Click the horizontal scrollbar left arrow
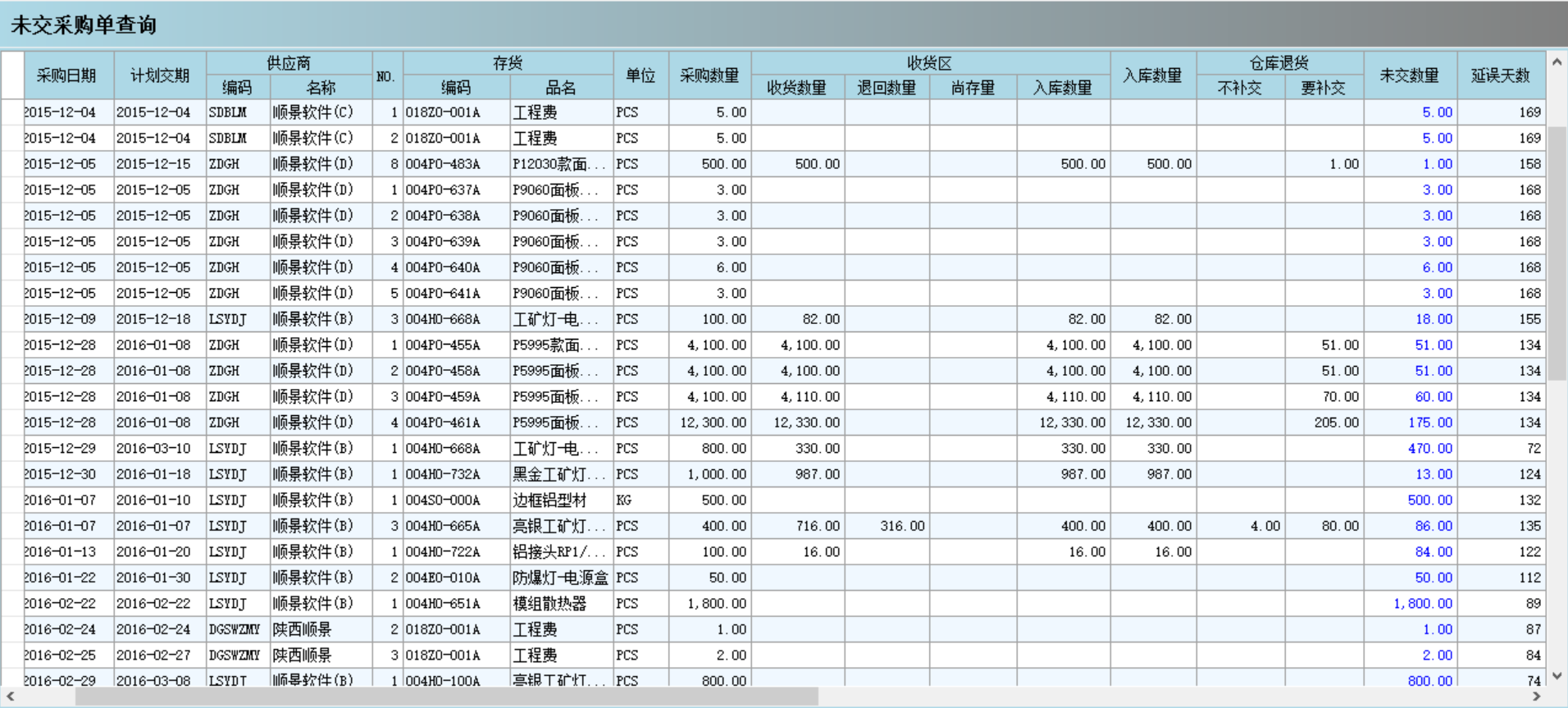Viewport: 1568px width, 708px height. point(10,697)
